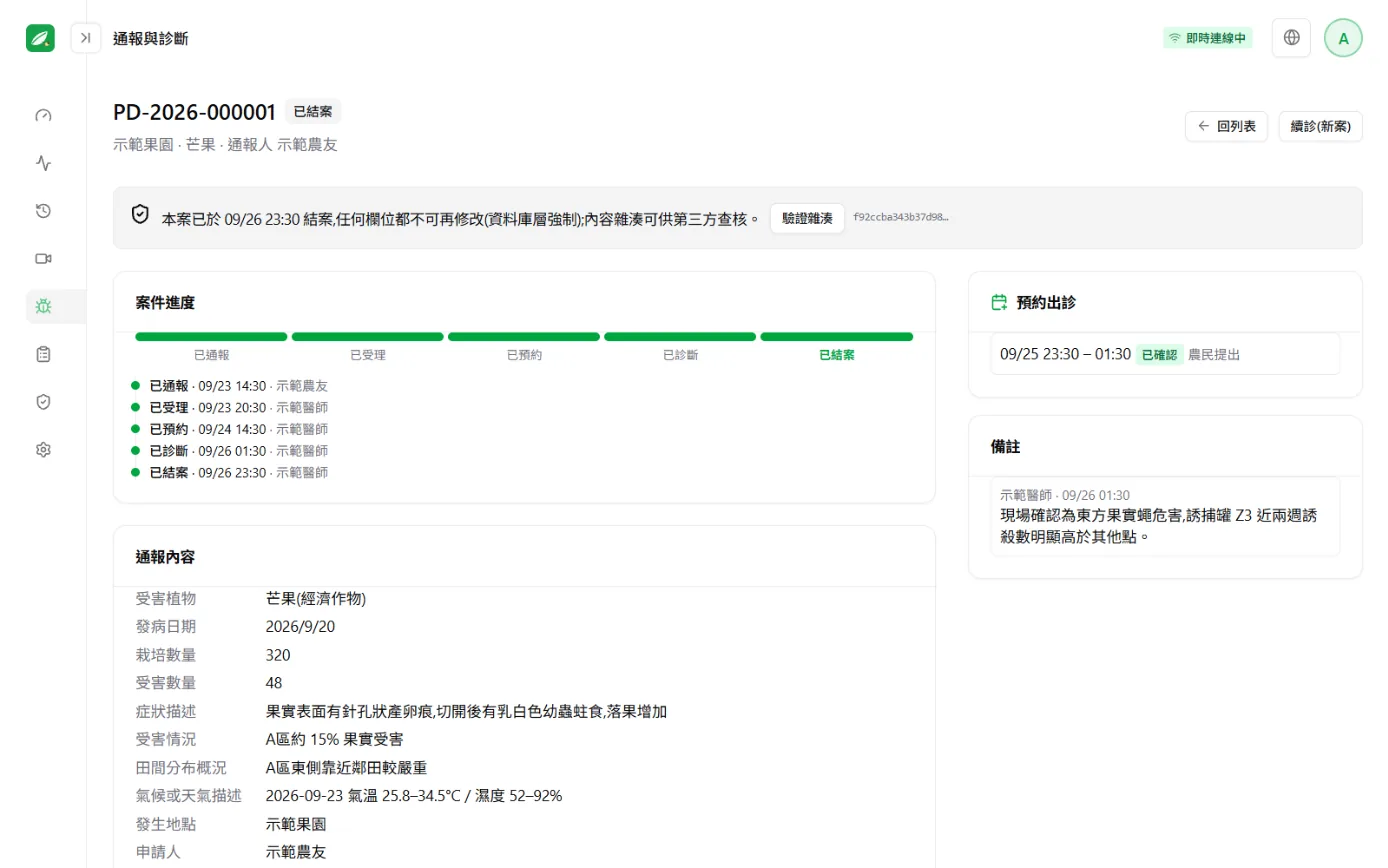The height and width of the screenshot is (868, 1388).
Task: Open the activity pulse sidebar icon
Action: pos(43,162)
